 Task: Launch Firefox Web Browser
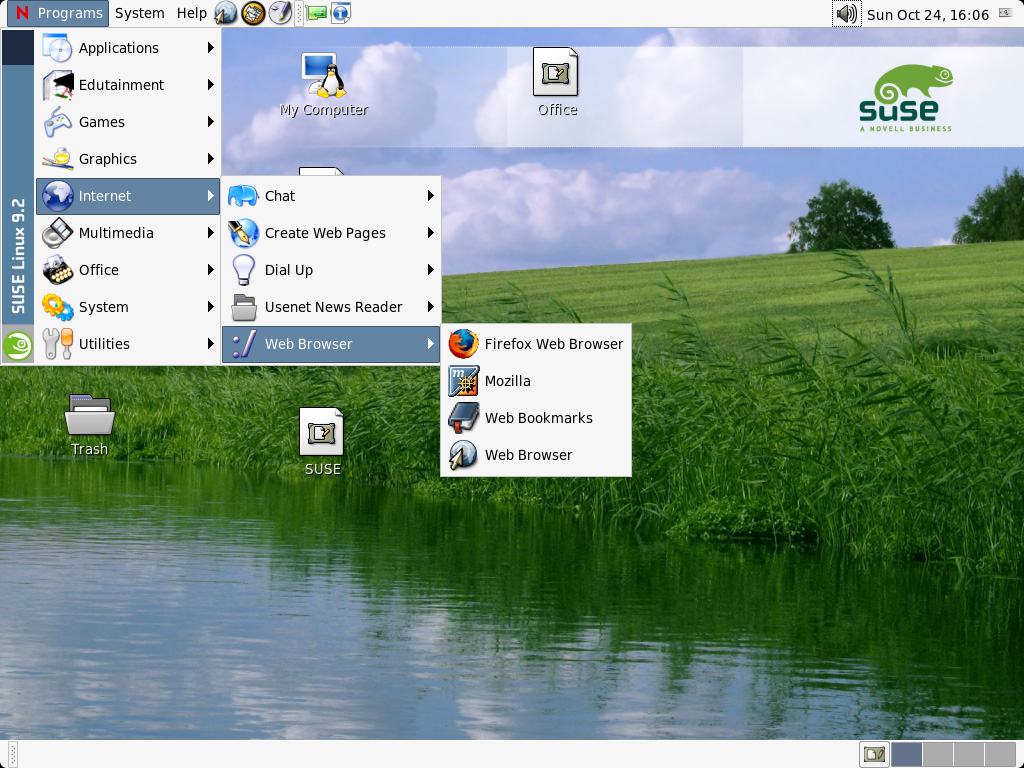536,344
